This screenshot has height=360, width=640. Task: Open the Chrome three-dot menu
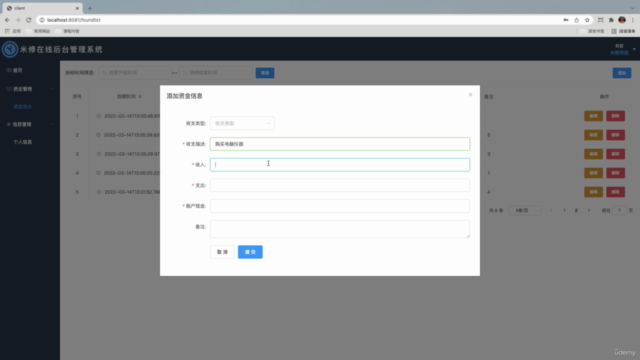pos(633,20)
